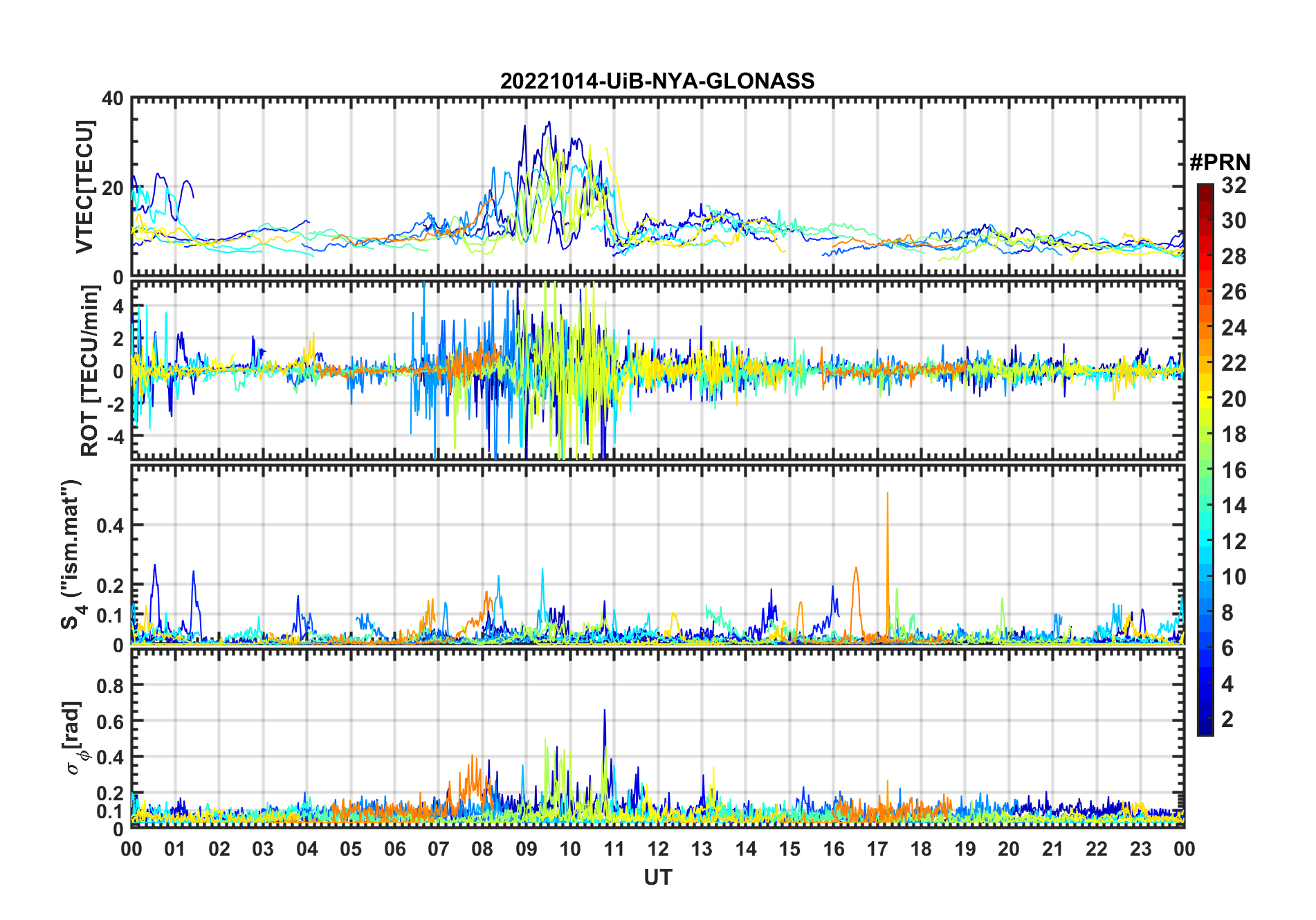Click the 12 label on the PRN colorbar
Screen dimensions: 1316x920
coord(1234,542)
